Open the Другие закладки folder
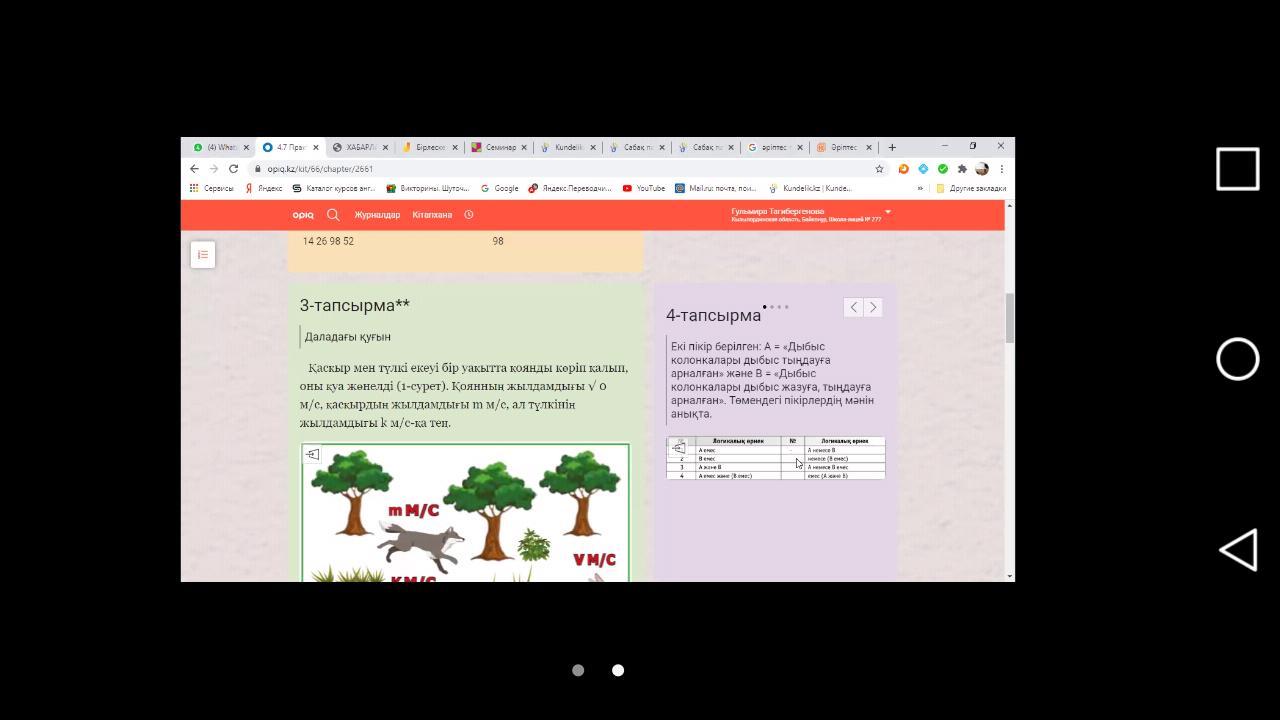Viewport: 1280px width, 720px height. point(971,188)
